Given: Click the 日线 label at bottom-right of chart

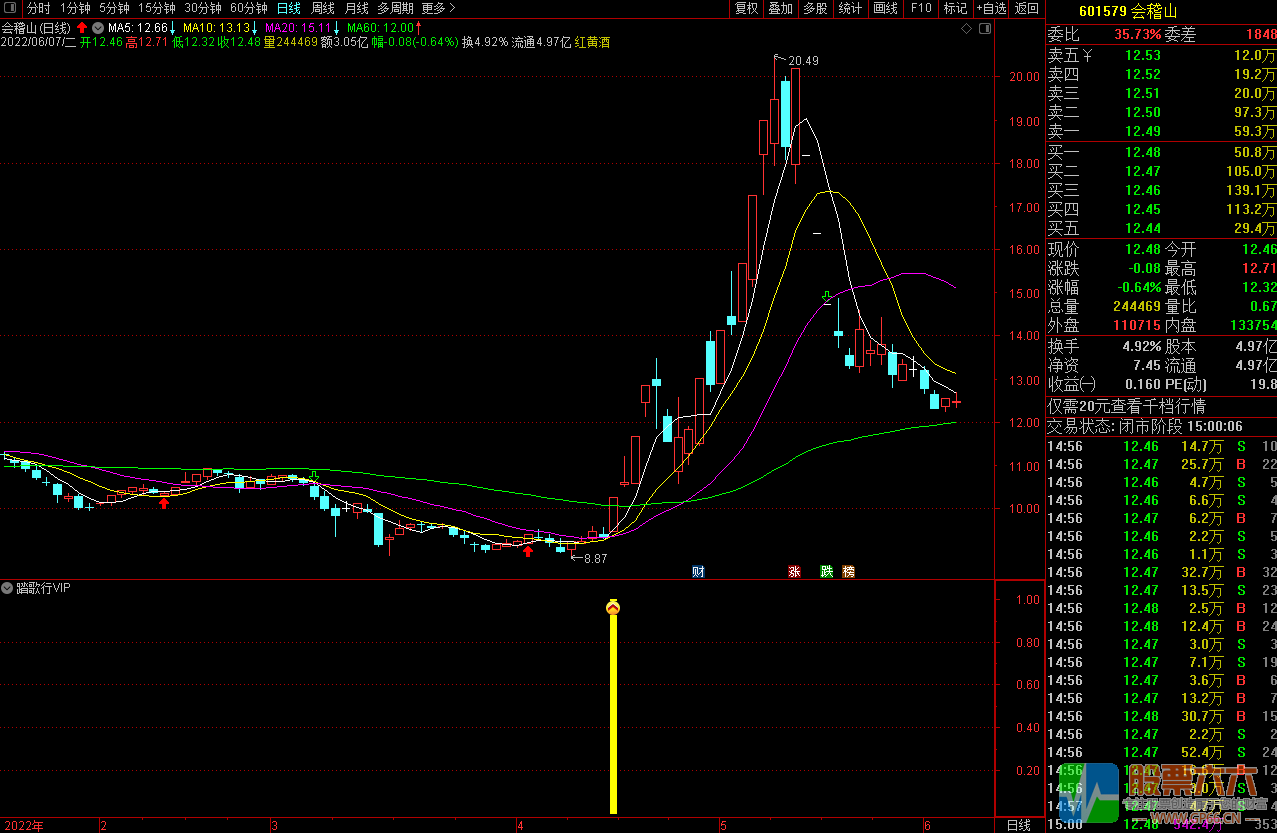Looking at the screenshot, I should pyautogui.click(x=1018, y=825).
